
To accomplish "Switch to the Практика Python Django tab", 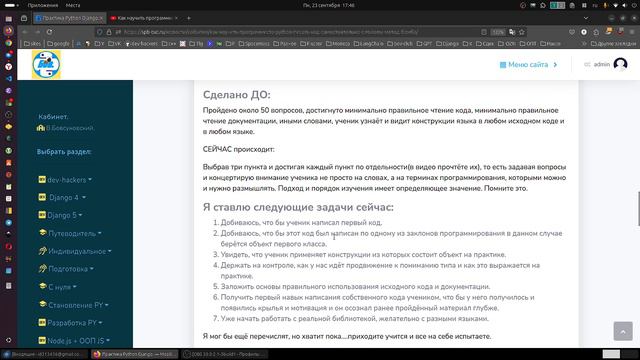I will pyautogui.click(x=70, y=18).
